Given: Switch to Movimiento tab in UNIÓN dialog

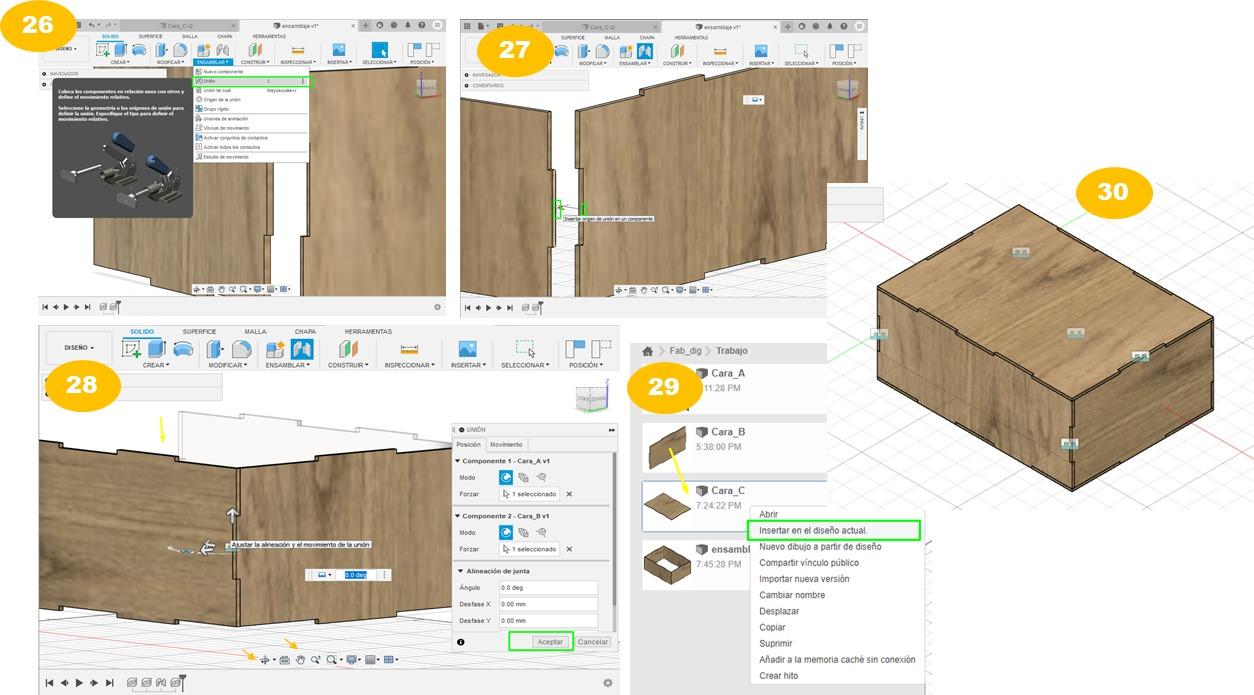Looking at the screenshot, I should click(x=505, y=444).
